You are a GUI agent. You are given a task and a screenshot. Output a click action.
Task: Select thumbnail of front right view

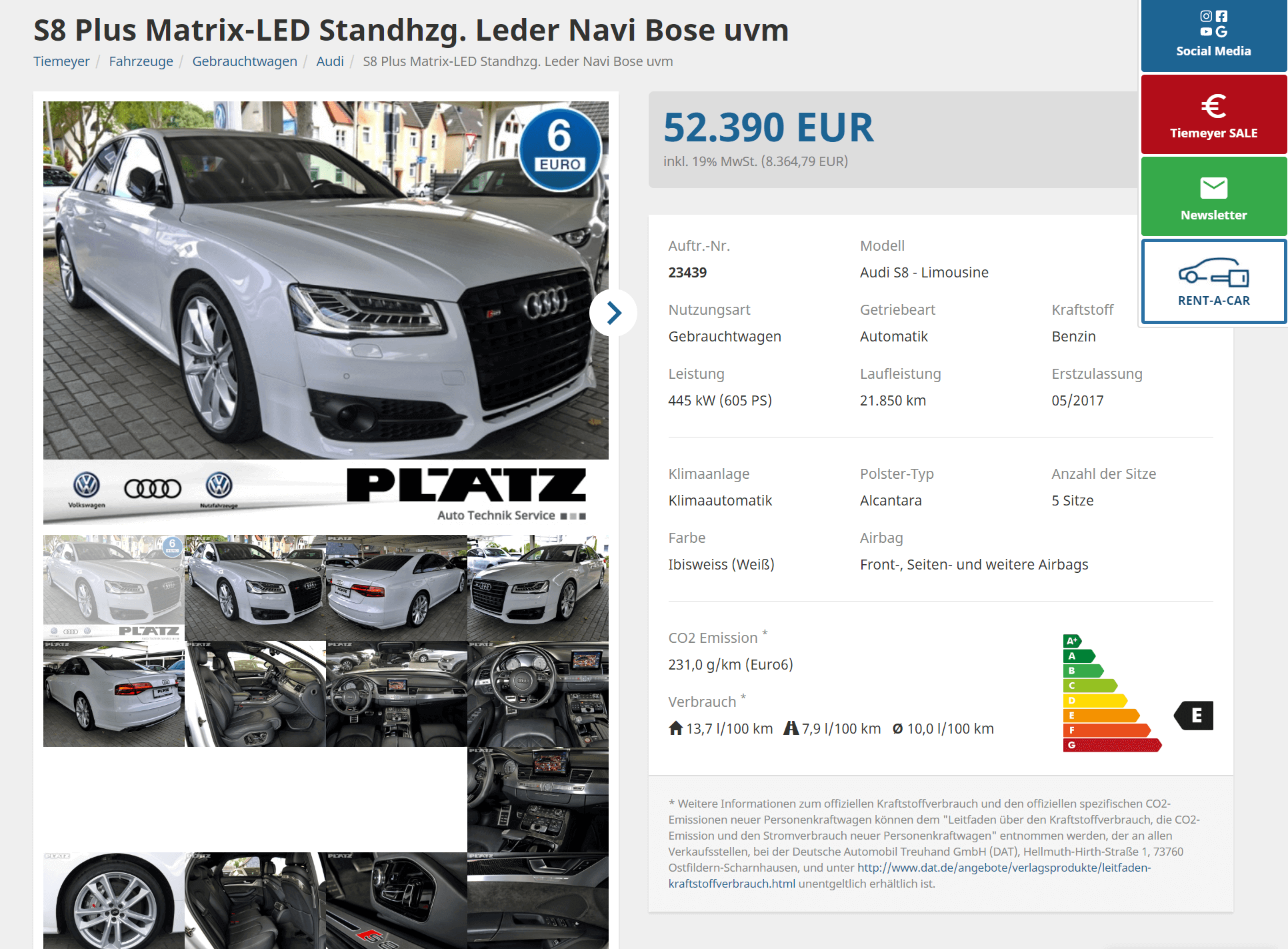click(538, 588)
